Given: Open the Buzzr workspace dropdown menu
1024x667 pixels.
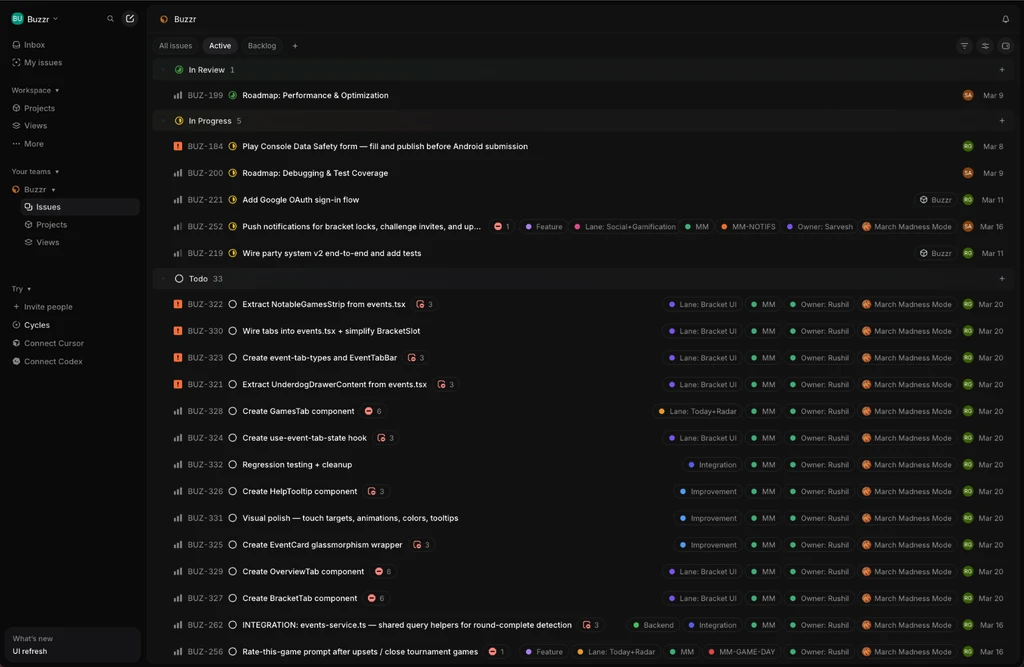Looking at the screenshot, I should click(35, 19).
